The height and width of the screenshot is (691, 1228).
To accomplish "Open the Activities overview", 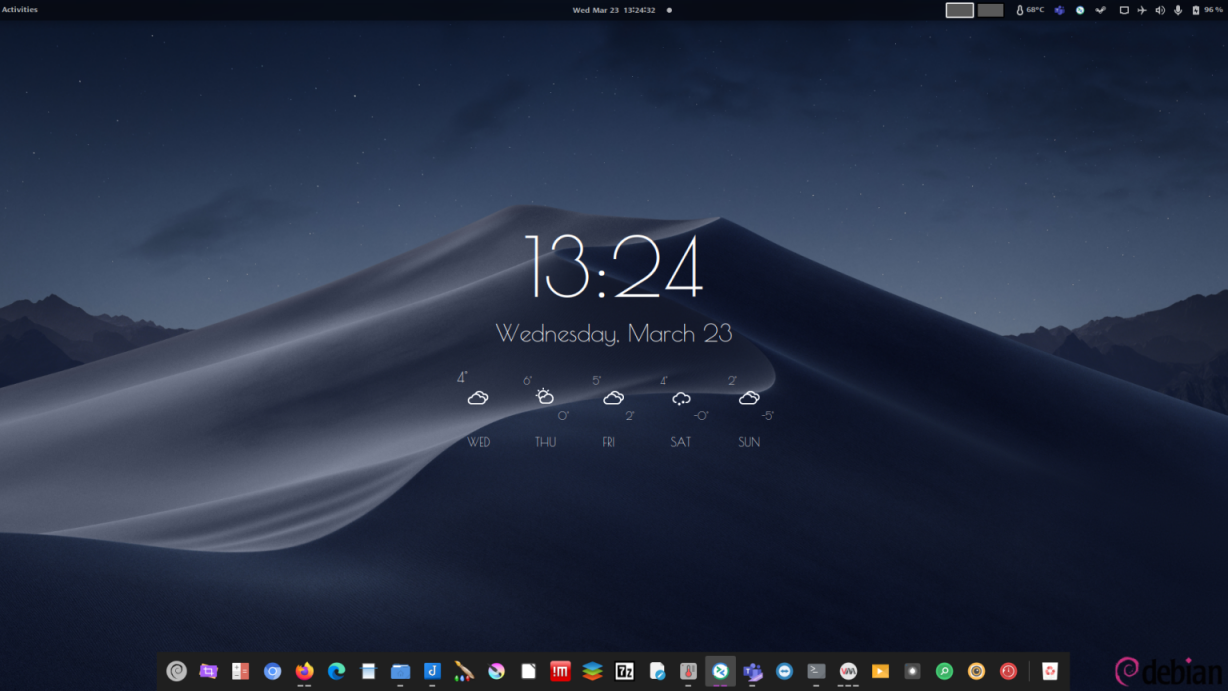I will pyautogui.click(x=20, y=10).
